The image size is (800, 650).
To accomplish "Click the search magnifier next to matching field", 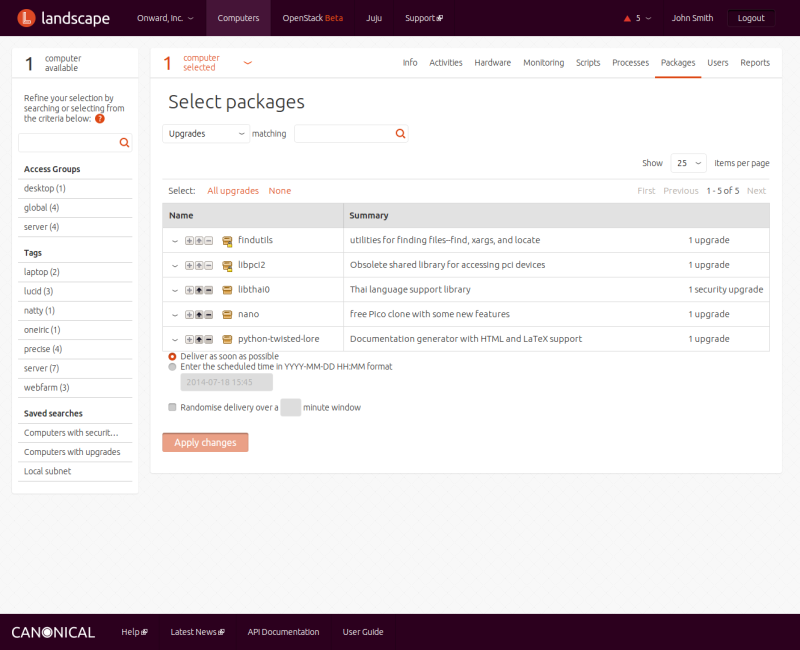I will (400, 134).
